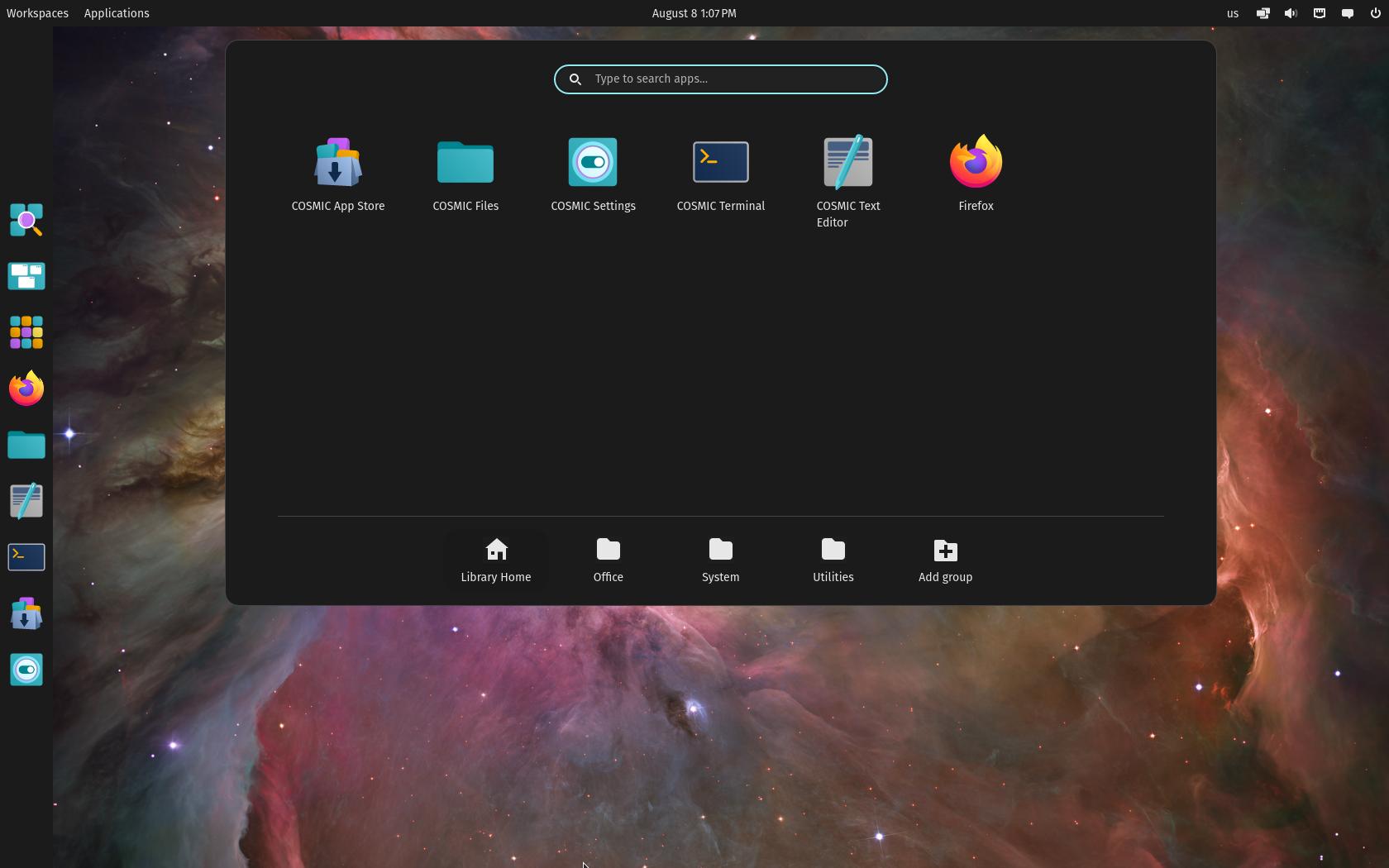Switch to the Office group
Image resolution: width=1389 pixels, height=868 pixels.
(609, 560)
